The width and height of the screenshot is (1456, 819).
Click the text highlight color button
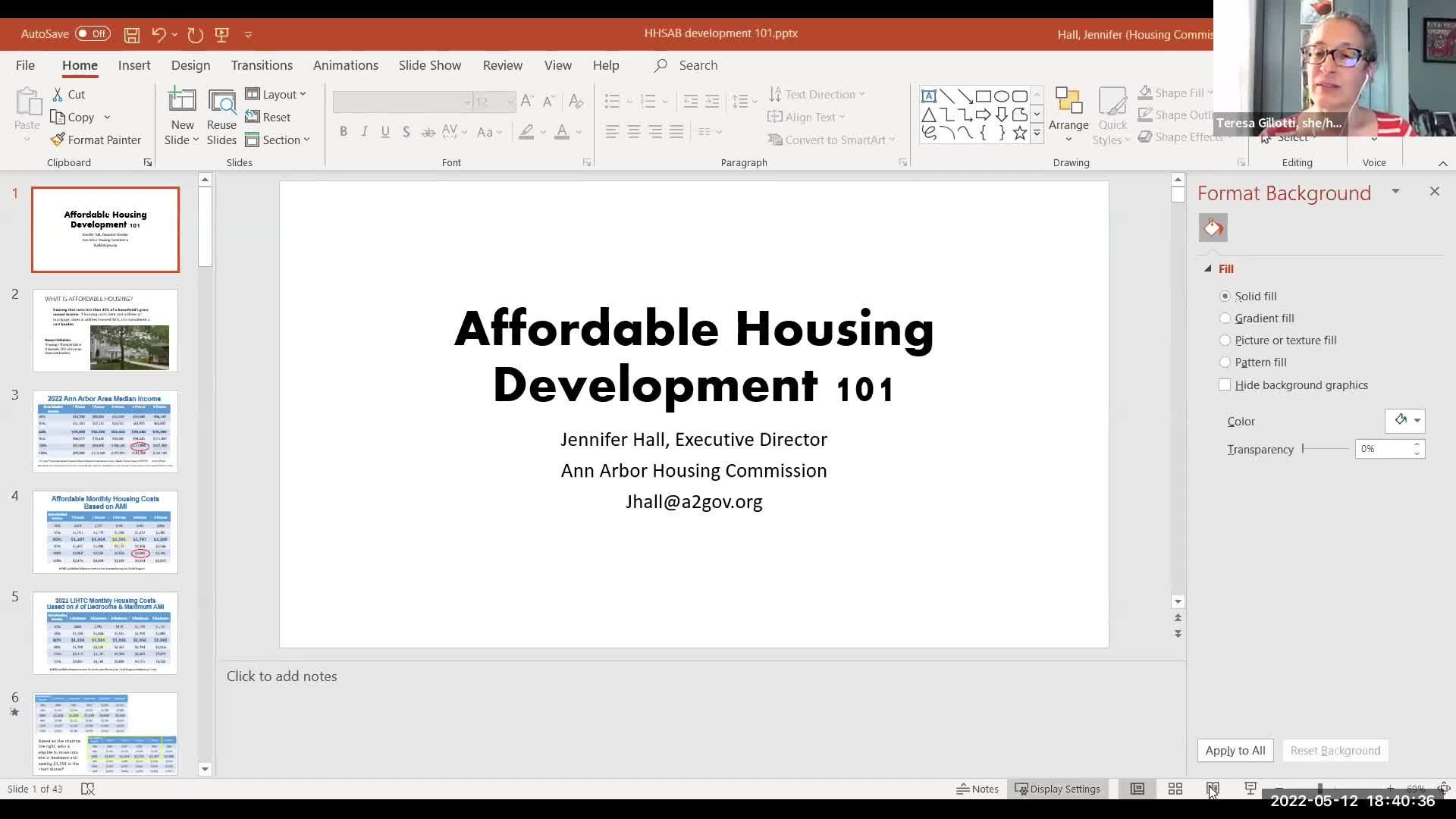[x=526, y=132]
